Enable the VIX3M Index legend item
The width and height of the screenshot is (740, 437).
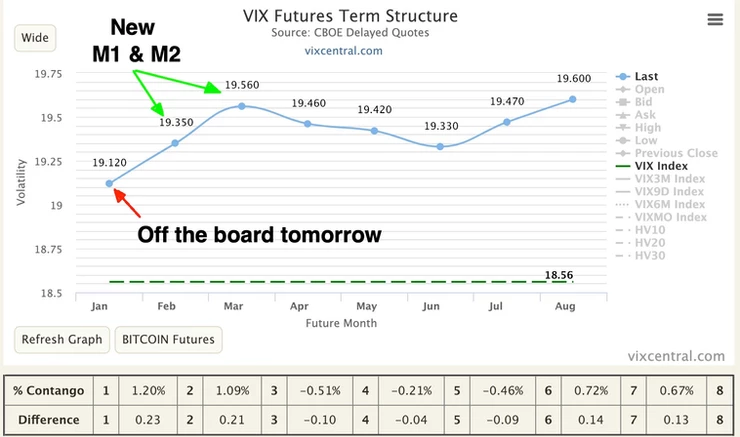click(x=670, y=179)
